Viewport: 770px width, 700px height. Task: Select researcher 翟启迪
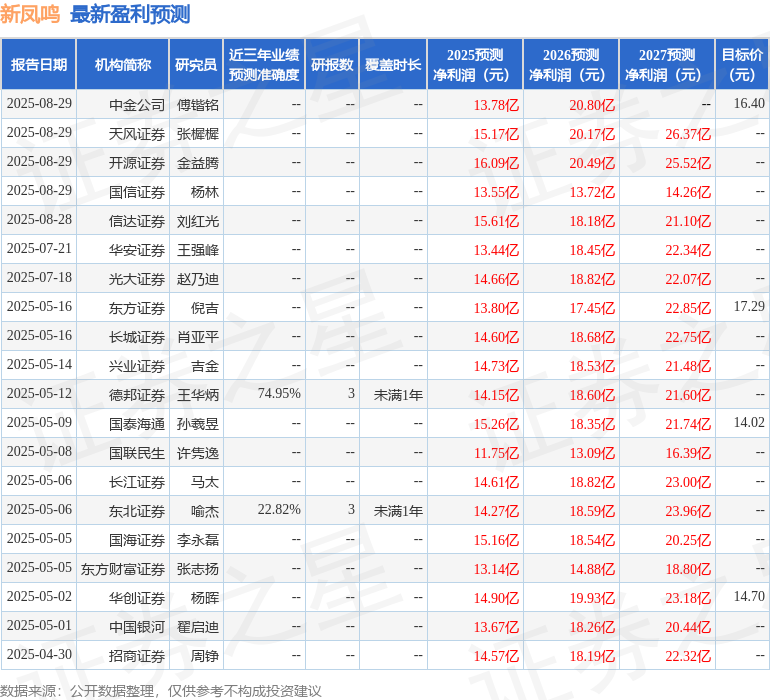198,626
